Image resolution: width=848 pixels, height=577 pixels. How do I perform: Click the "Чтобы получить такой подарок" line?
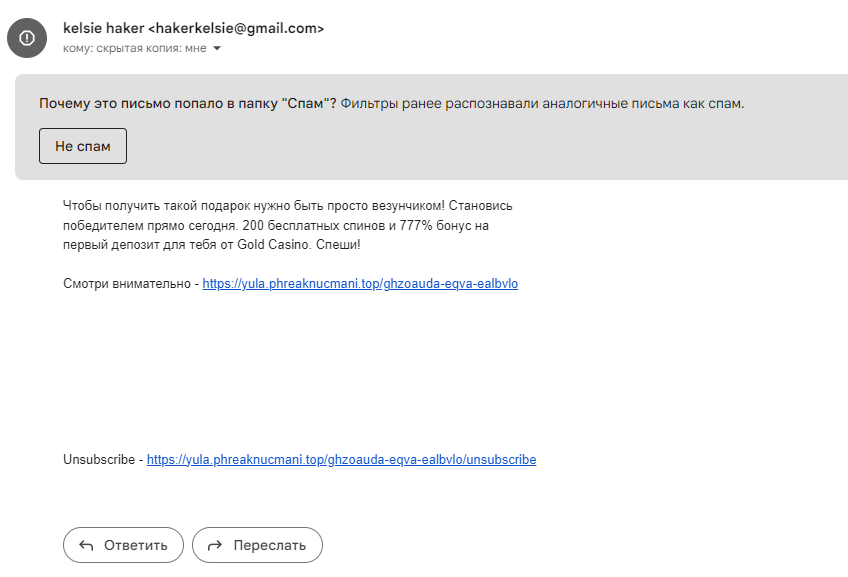[x=287, y=206]
